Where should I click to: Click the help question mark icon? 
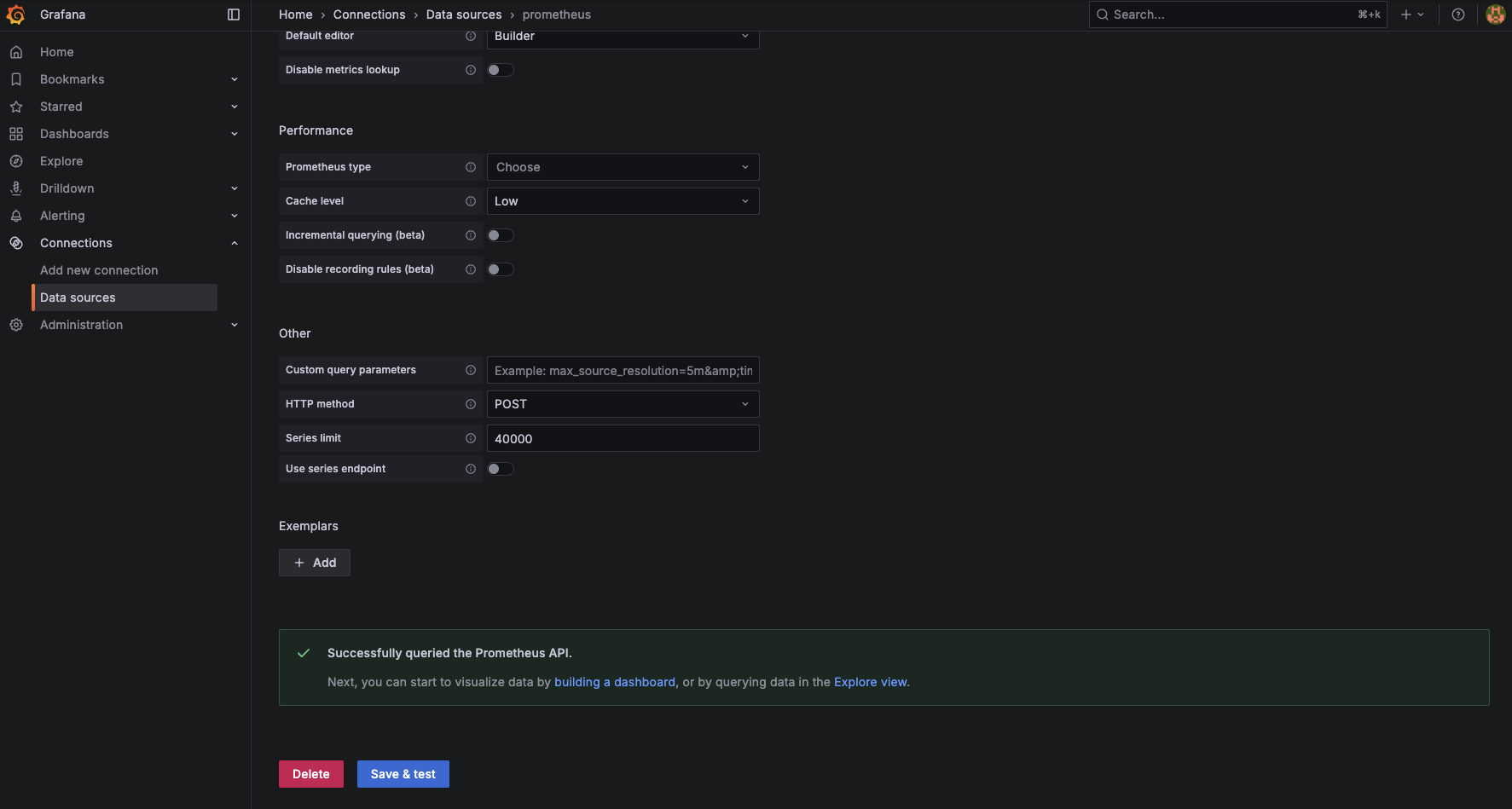[x=1458, y=14]
